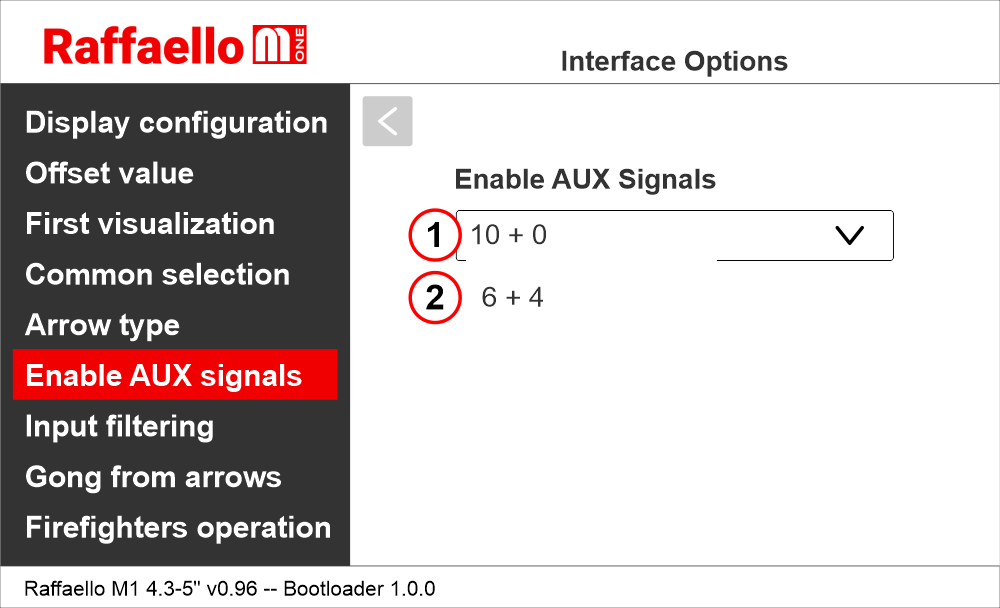The image size is (1000, 608).
Task: Click the Raffaello M One logo
Action: tap(175, 46)
